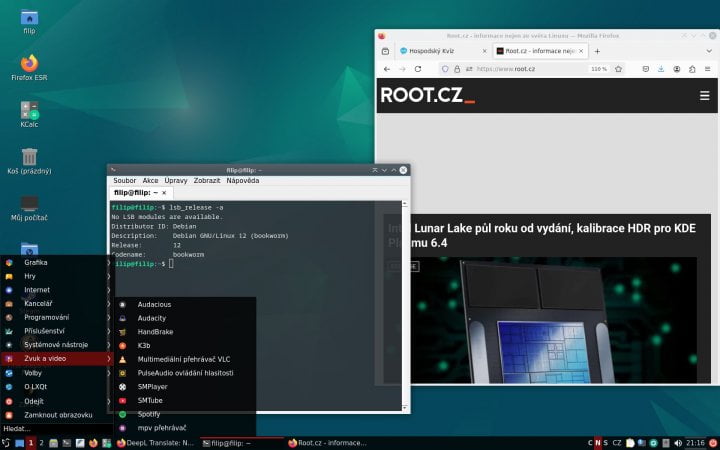Click the Firefox URL address field
The width and height of the screenshot is (720, 450).
(530, 69)
